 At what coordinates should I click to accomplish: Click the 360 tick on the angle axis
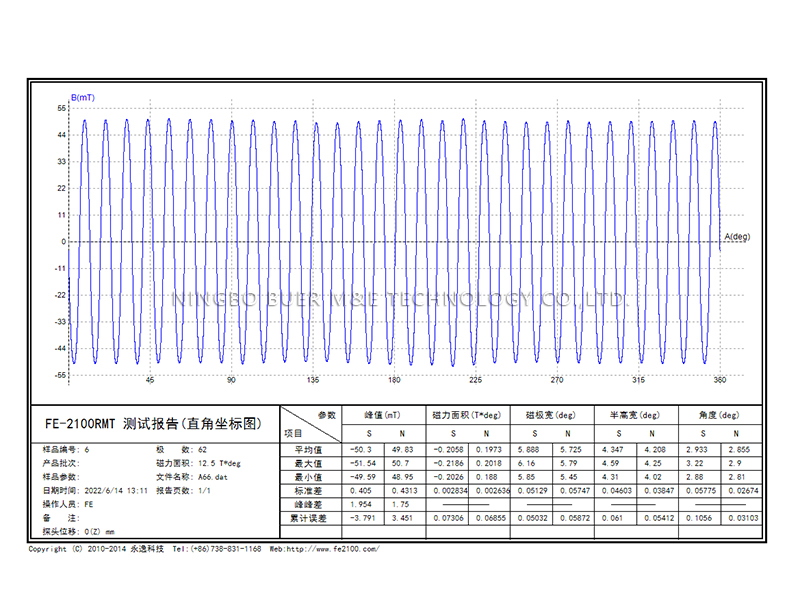[719, 381]
